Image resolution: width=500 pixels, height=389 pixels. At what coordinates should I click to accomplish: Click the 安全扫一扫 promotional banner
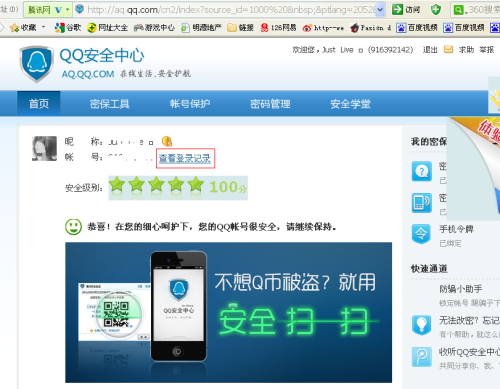coord(228,312)
